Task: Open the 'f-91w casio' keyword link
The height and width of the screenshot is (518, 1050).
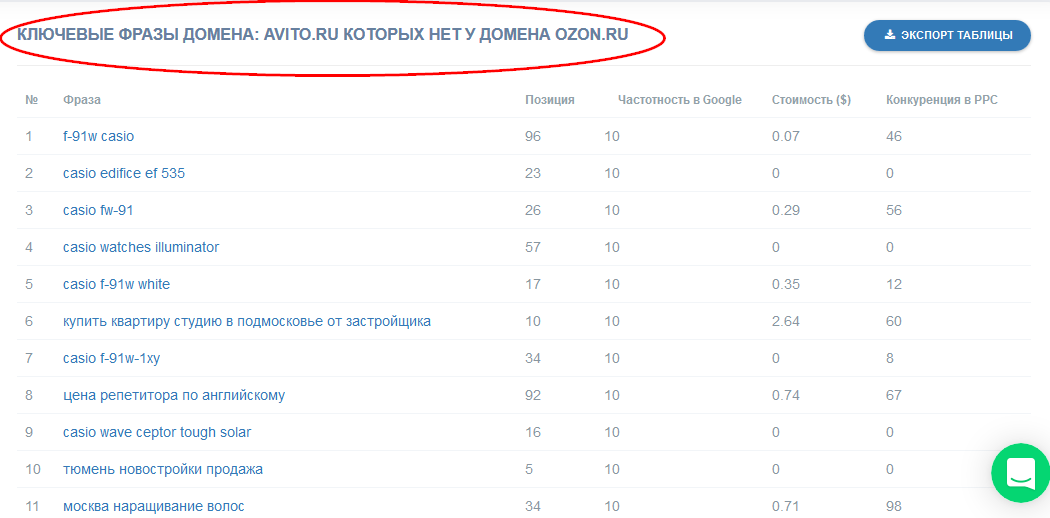Action: (x=98, y=136)
